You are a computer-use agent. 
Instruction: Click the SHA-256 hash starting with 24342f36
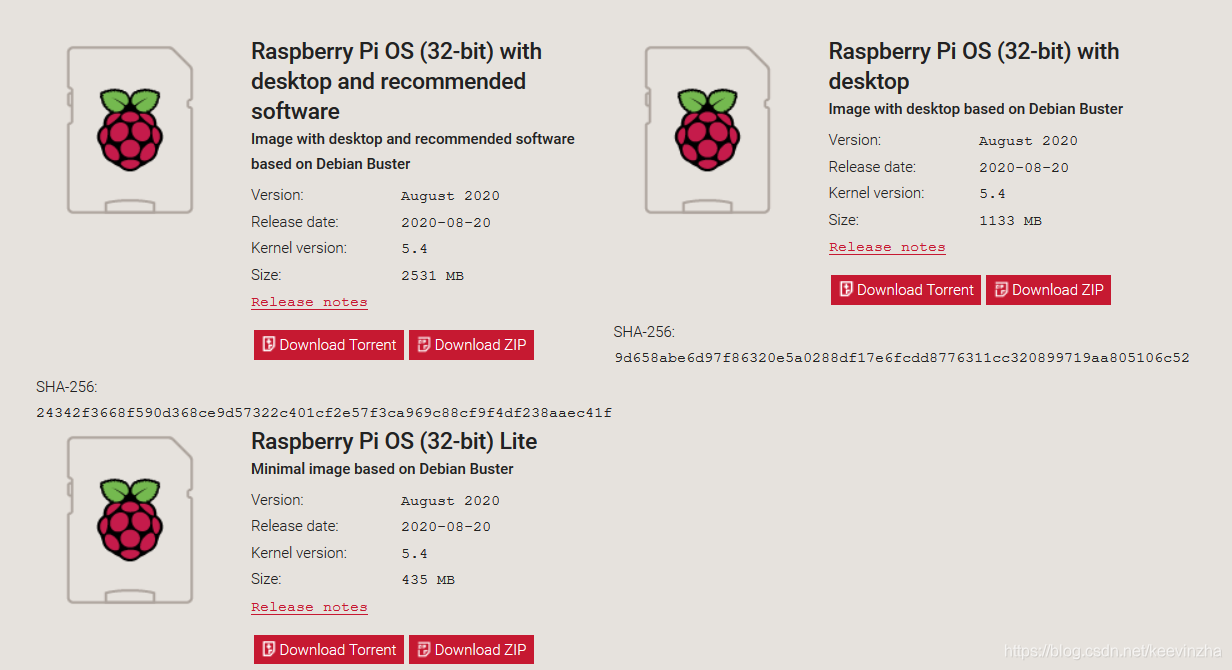pyautogui.click(x=323, y=413)
